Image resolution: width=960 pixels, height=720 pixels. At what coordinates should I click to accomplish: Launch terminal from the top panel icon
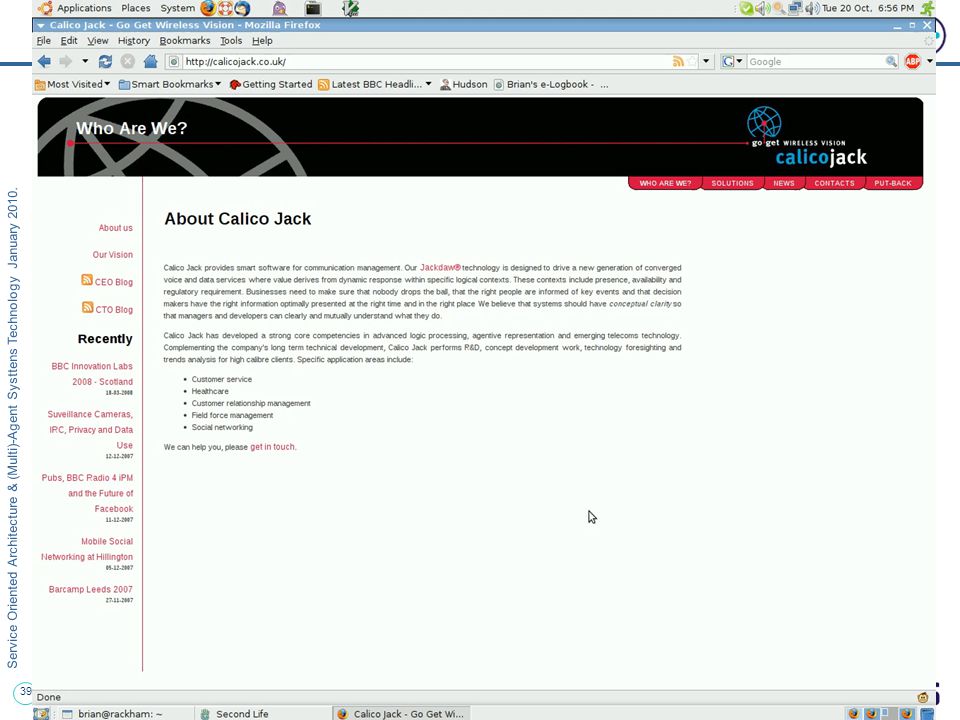coord(313,8)
